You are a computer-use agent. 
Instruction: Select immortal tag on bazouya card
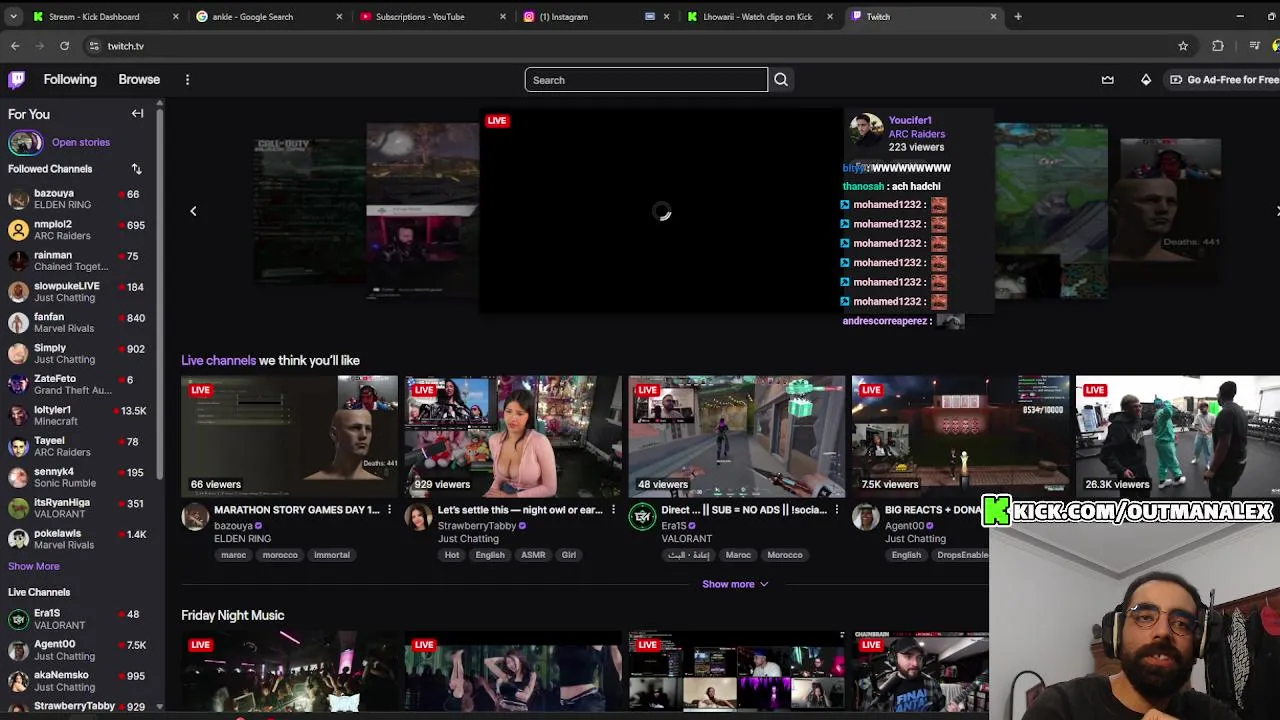point(332,555)
